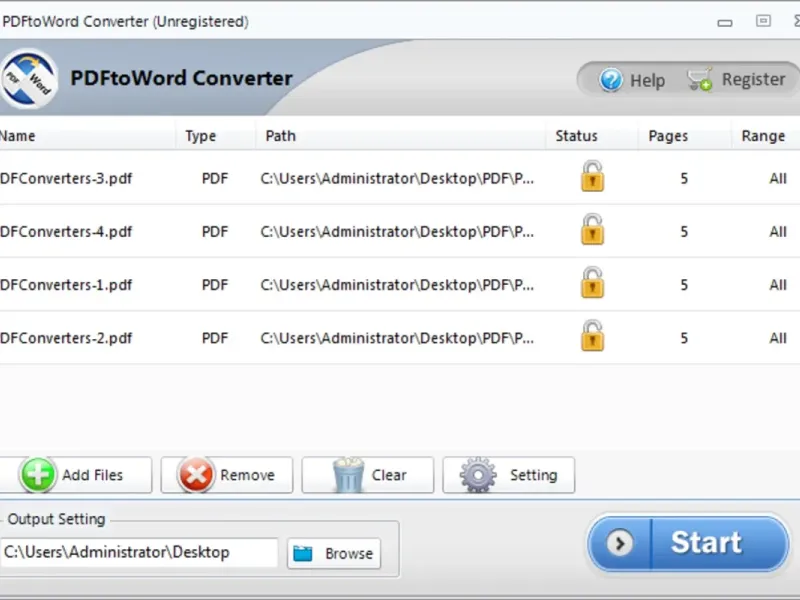
Task: Click the Pages column header
Action: pyautogui.click(x=668, y=136)
